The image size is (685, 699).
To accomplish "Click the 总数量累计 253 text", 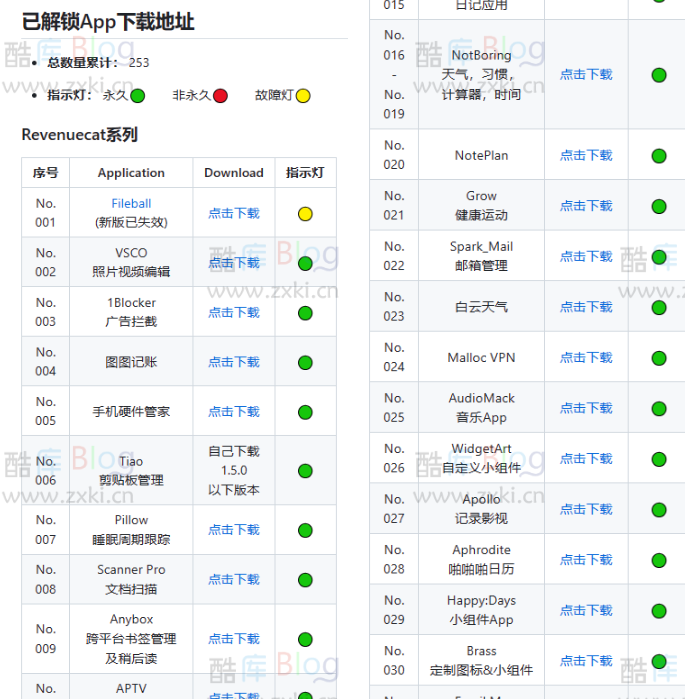I will (x=98, y=62).
